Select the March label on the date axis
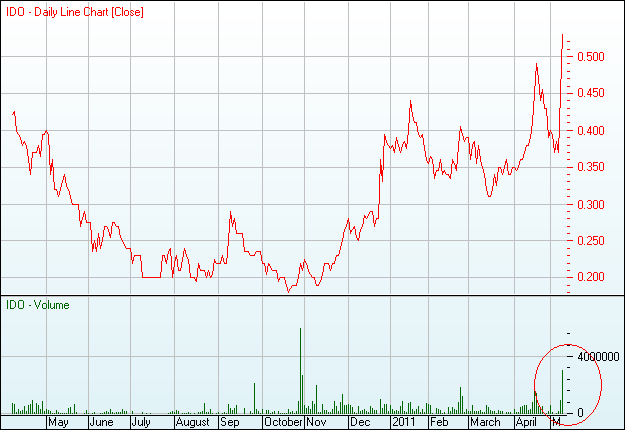Screen dimensions: 625x430 click(x=485, y=422)
